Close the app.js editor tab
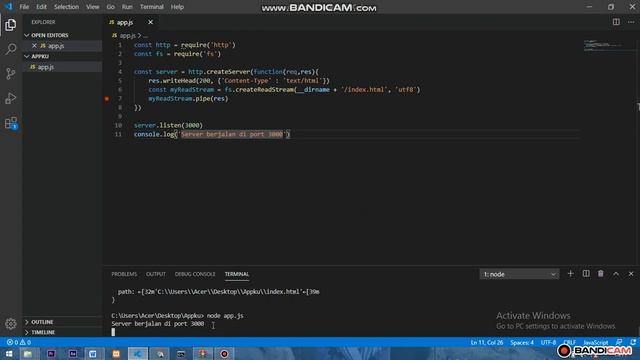The height and width of the screenshot is (360, 640). click(x=150, y=22)
